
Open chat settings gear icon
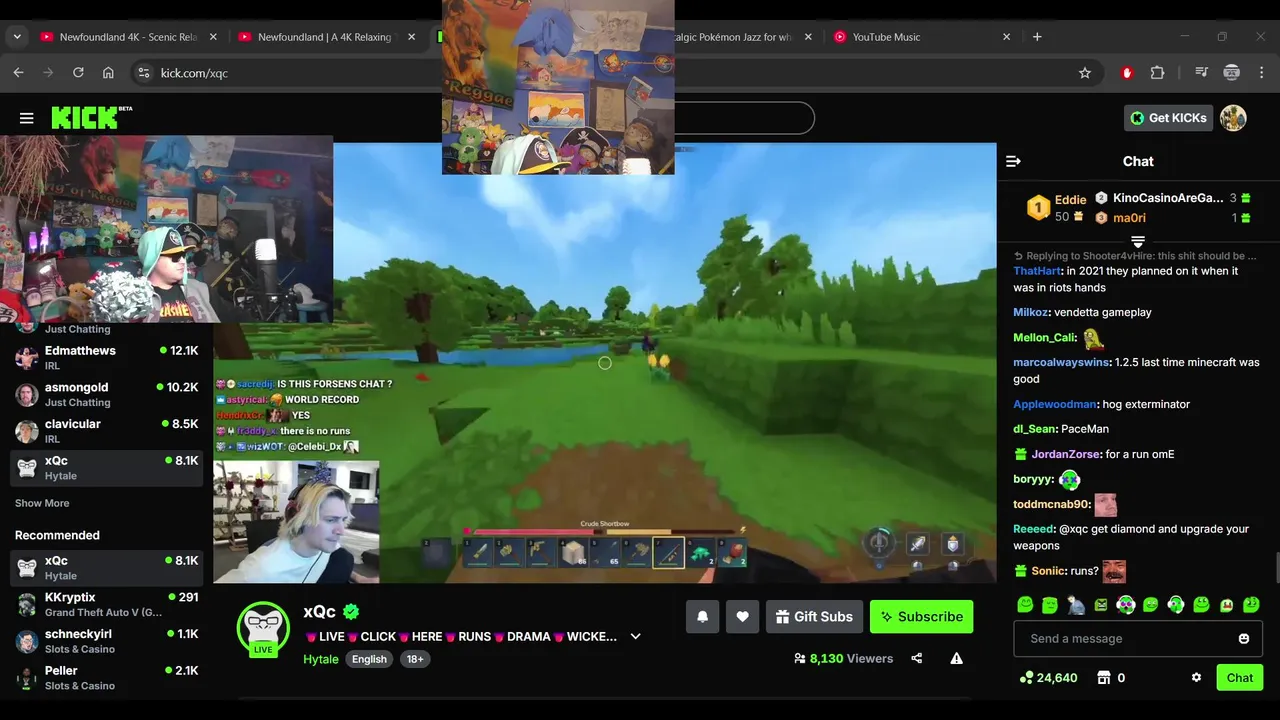point(1196,677)
